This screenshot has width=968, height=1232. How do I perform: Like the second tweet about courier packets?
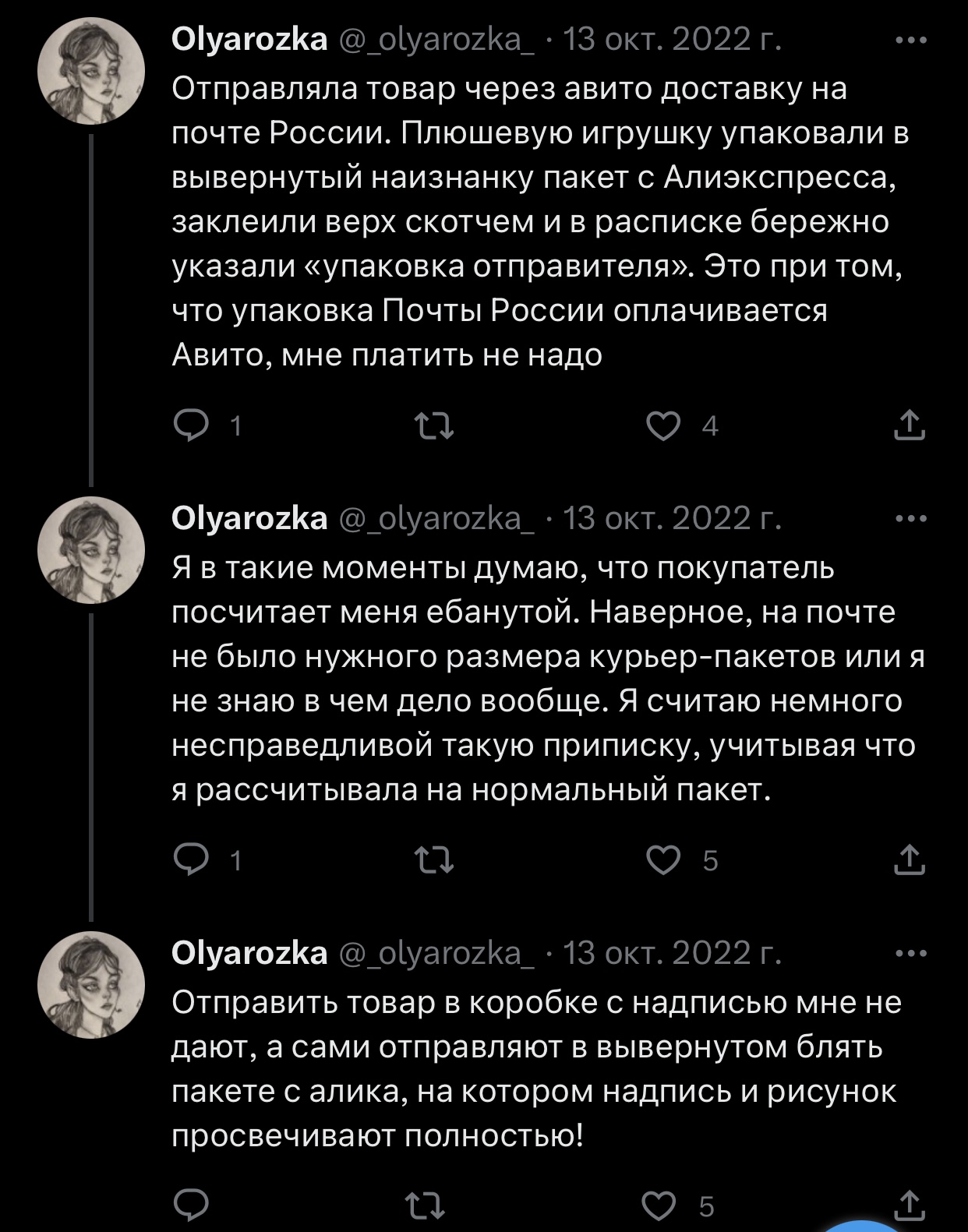664,860
